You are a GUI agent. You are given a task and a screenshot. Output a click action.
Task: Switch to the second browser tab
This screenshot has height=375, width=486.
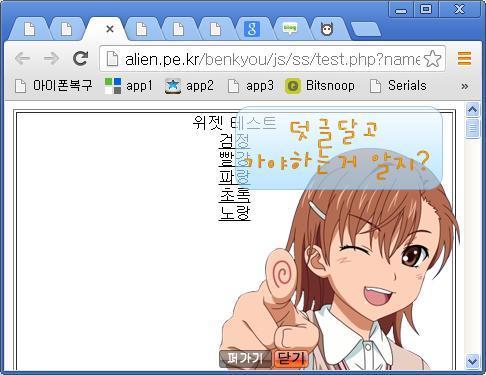[66, 29]
